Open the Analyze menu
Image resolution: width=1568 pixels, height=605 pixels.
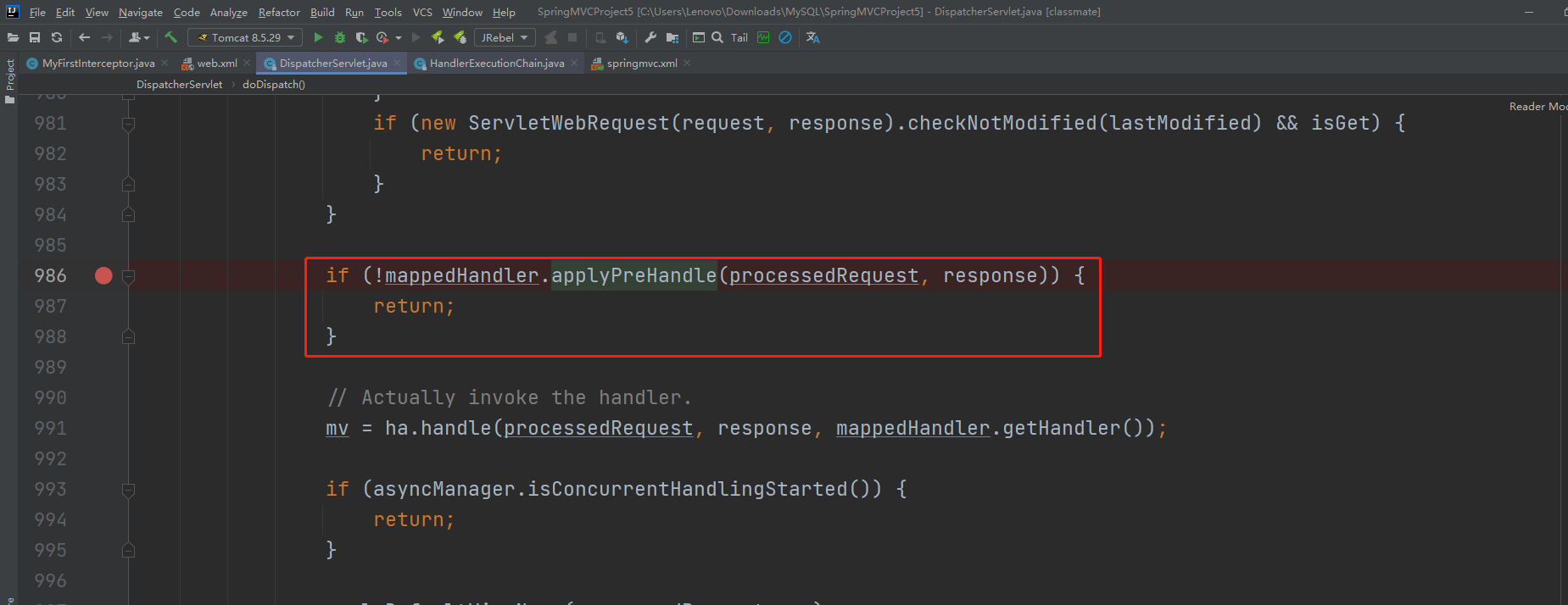click(x=229, y=12)
